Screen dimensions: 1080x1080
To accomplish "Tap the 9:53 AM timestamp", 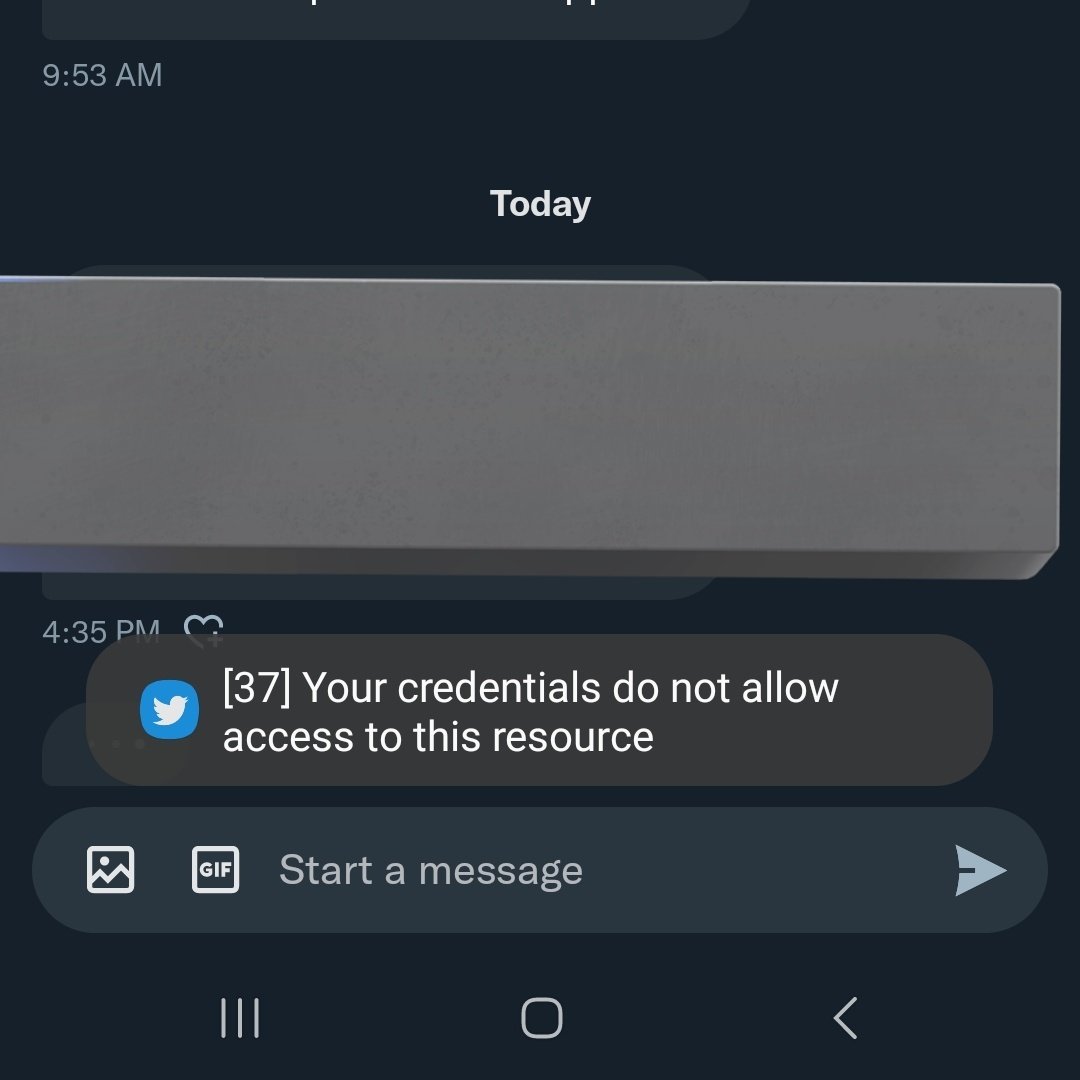I will 102,75.
